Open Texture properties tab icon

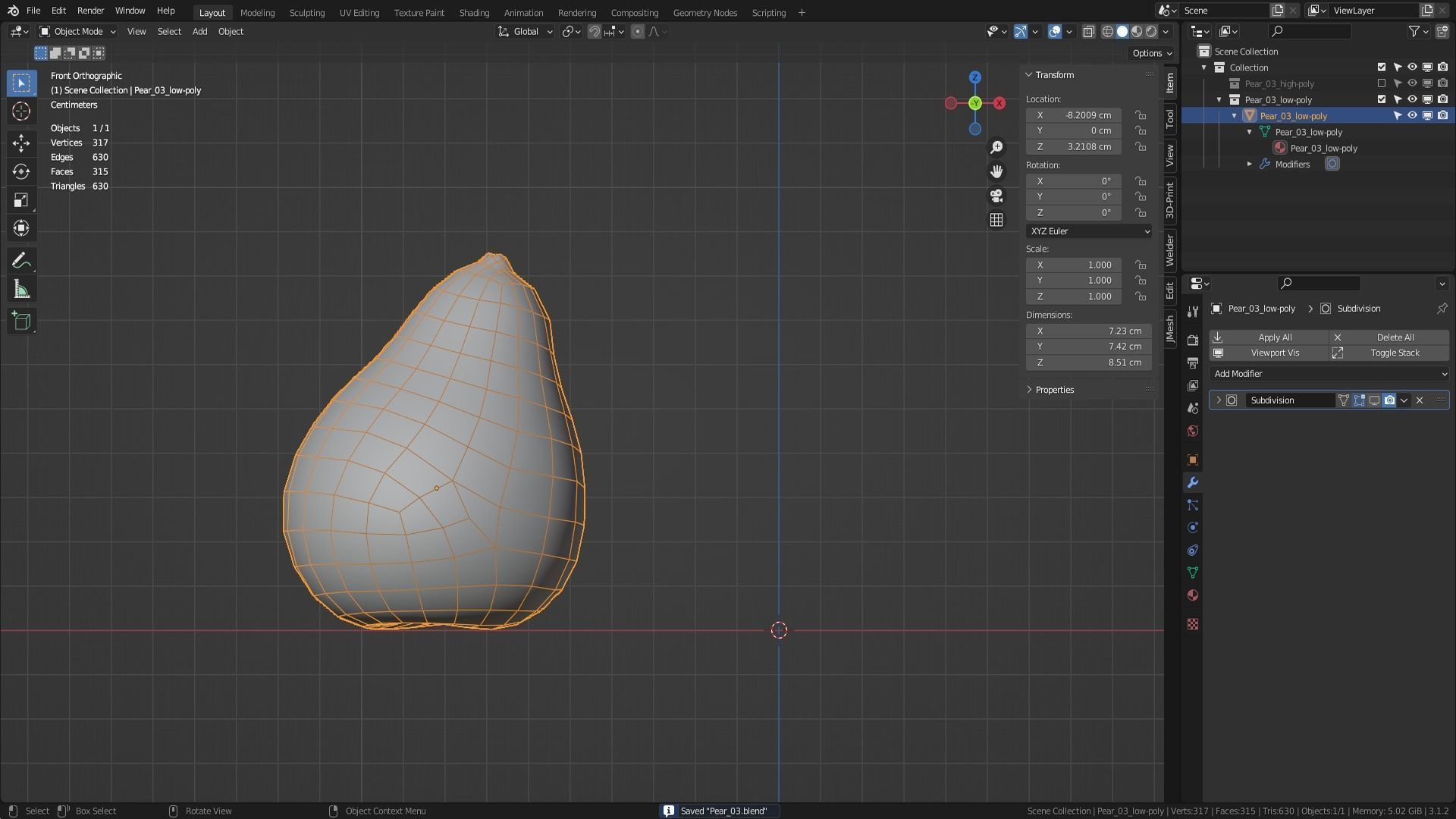tap(1193, 624)
